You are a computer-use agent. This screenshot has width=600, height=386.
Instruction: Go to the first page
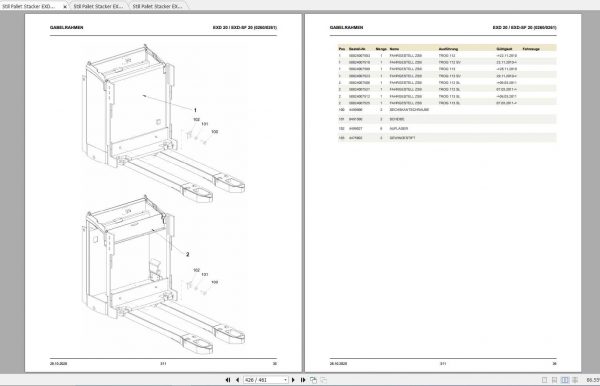tap(228, 380)
